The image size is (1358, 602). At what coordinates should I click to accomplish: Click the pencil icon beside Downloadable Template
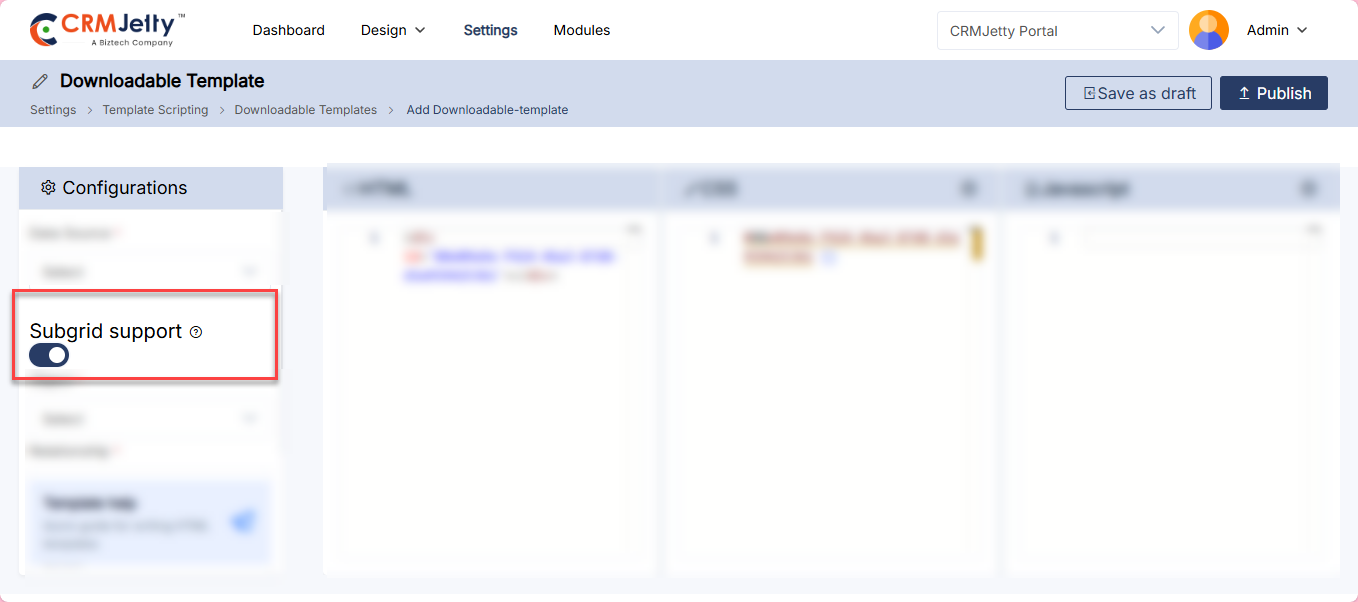pyautogui.click(x=40, y=81)
